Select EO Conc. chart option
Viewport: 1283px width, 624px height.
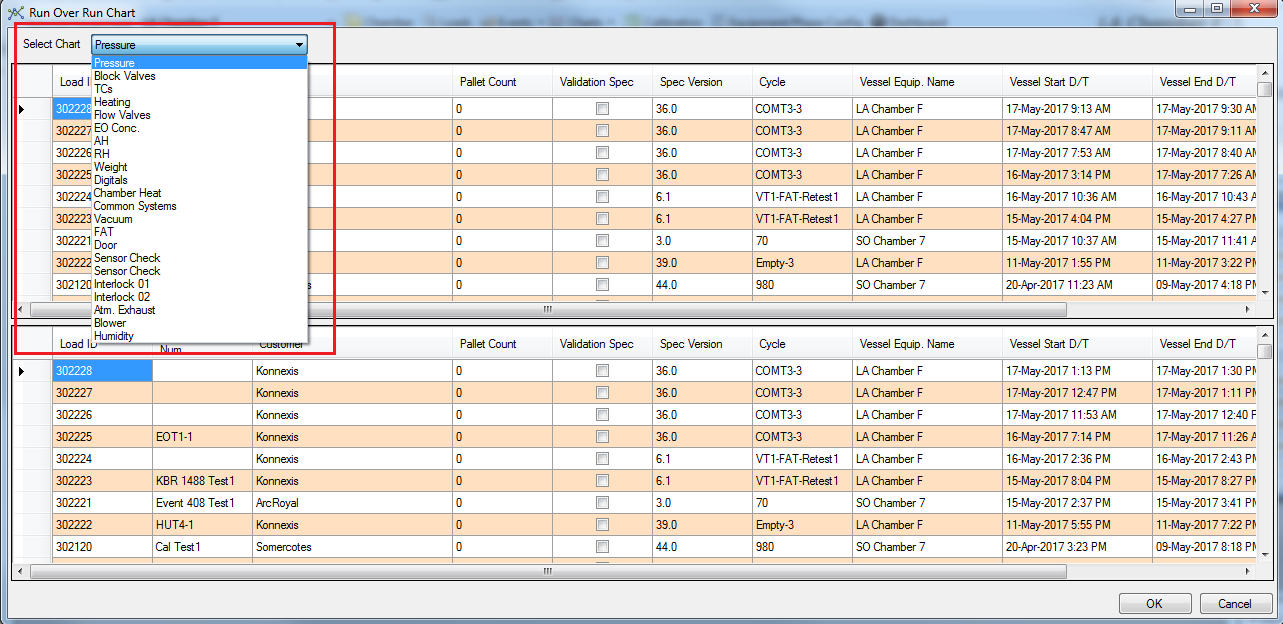pos(117,128)
